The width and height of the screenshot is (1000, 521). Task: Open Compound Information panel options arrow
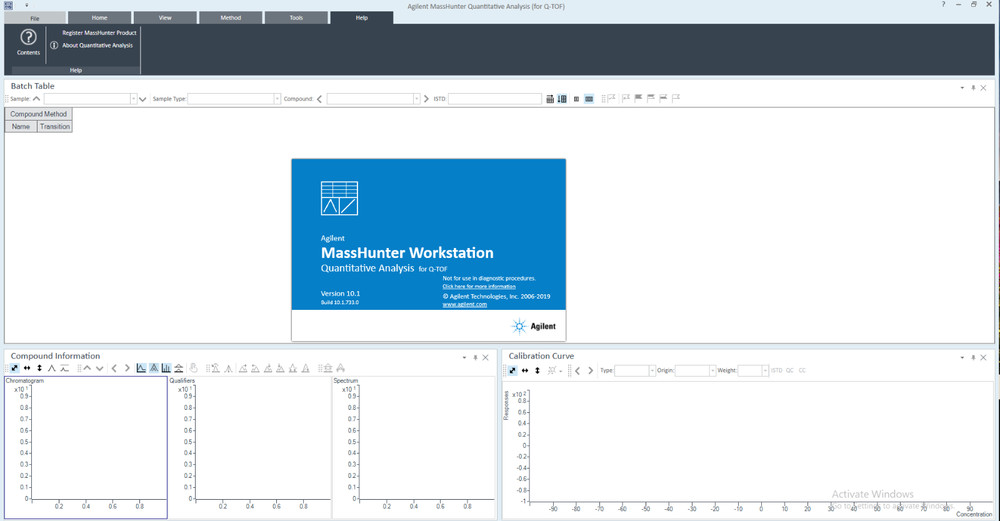tap(464, 358)
